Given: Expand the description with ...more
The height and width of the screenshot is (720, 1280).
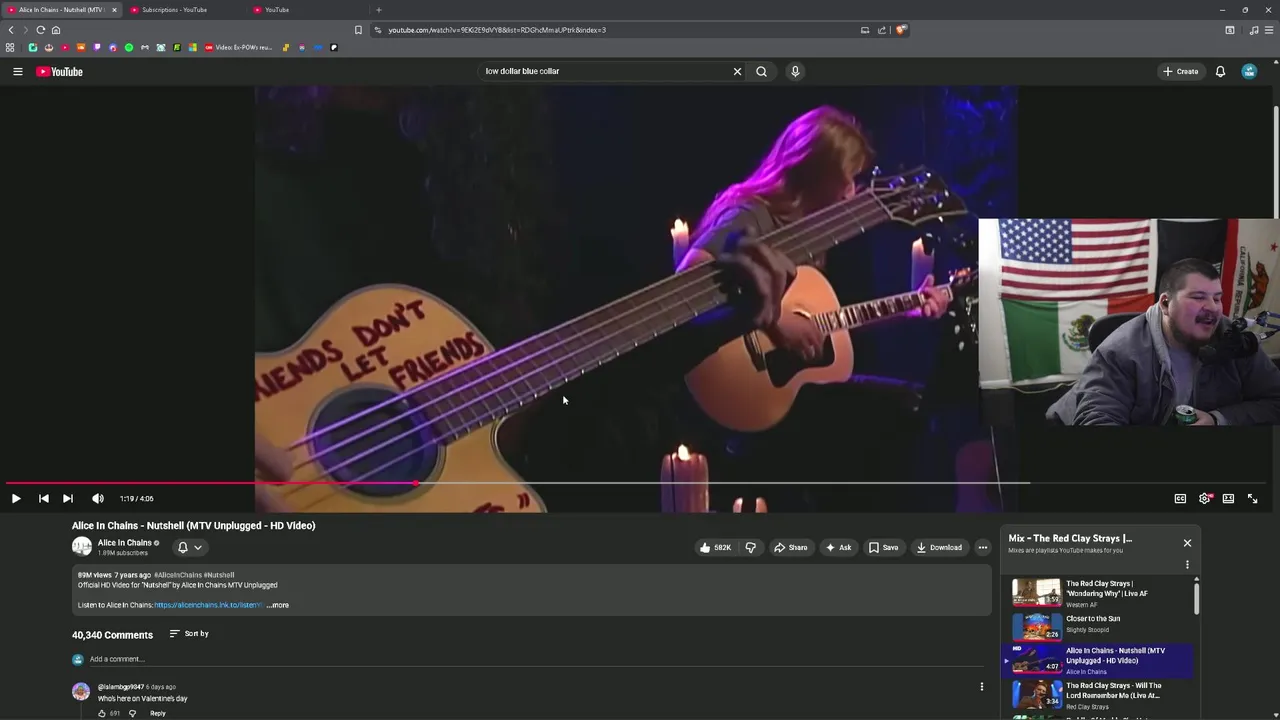Looking at the screenshot, I should pyautogui.click(x=277, y=605).
